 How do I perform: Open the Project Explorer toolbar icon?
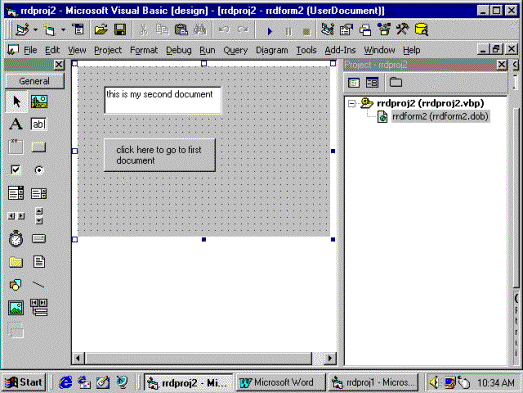point(327,30)
